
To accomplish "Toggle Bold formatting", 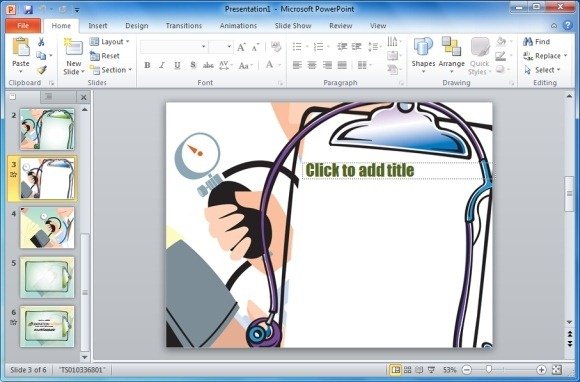I will 147,65.
